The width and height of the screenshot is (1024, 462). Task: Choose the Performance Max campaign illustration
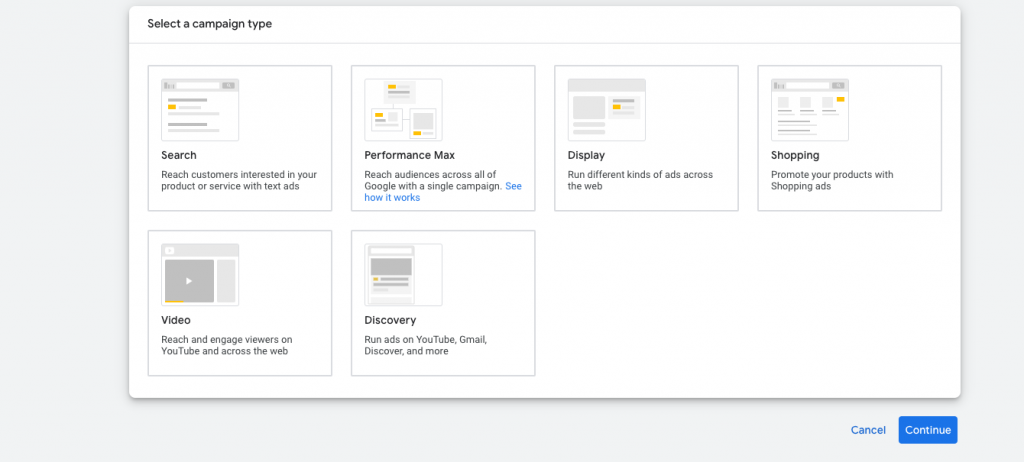(403, 110)
